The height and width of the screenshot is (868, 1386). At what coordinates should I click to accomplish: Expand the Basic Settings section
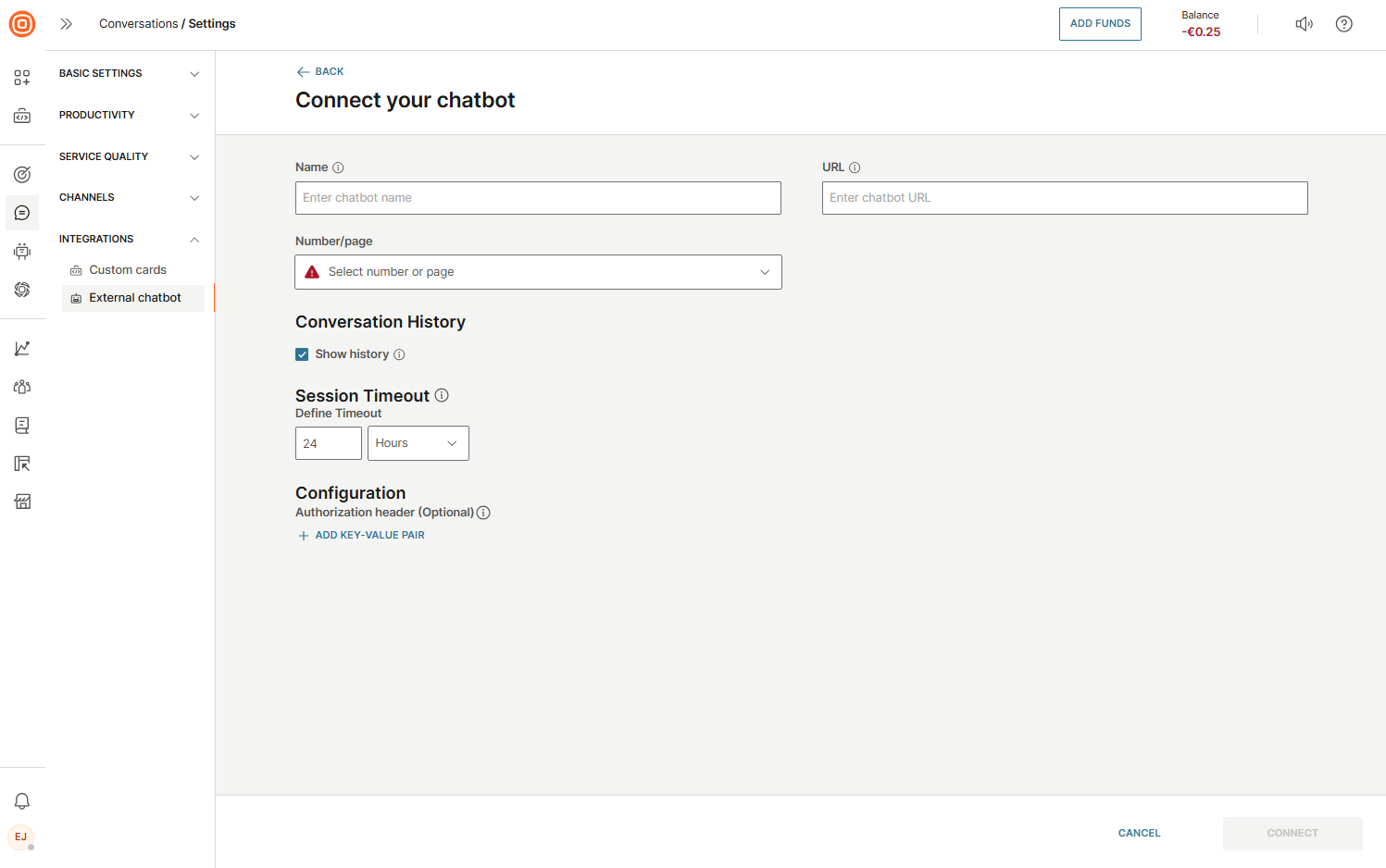coord(129,74)
